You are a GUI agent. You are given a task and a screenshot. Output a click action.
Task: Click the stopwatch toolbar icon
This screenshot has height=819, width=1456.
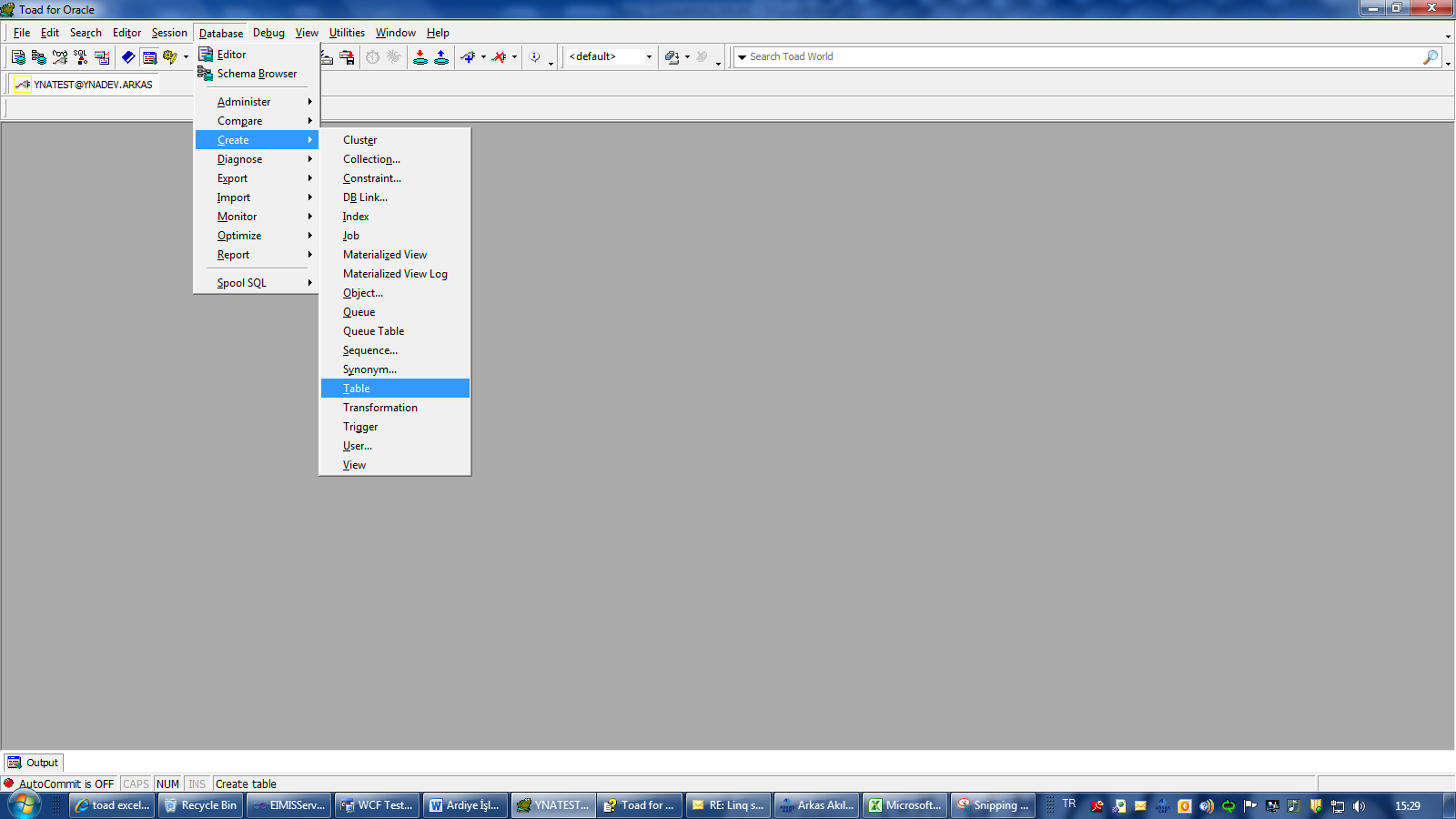pyautogui.click(x=373, y=56)
